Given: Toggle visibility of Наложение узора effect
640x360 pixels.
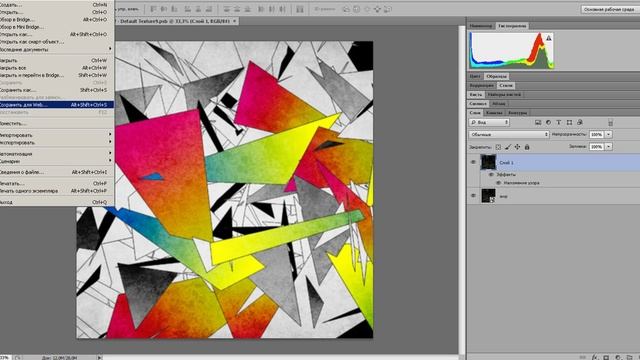Looking at the screenshot, I should [x=498, y=183].
